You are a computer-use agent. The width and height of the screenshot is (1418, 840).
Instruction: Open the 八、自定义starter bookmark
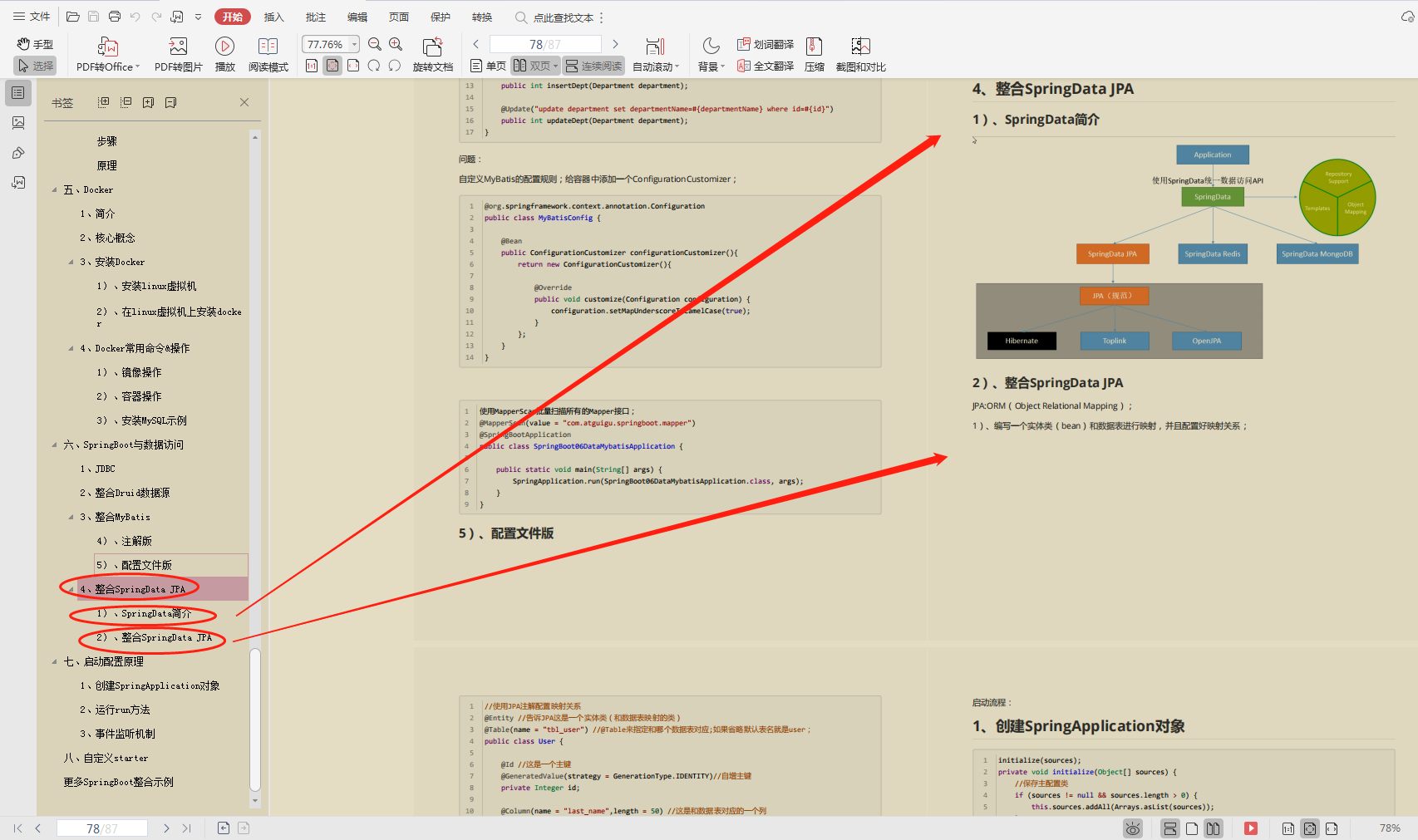tap(106, 758)
